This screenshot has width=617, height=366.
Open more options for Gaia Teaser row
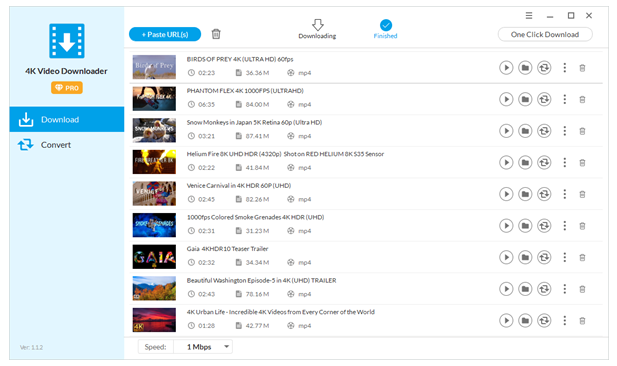point(565,257)
